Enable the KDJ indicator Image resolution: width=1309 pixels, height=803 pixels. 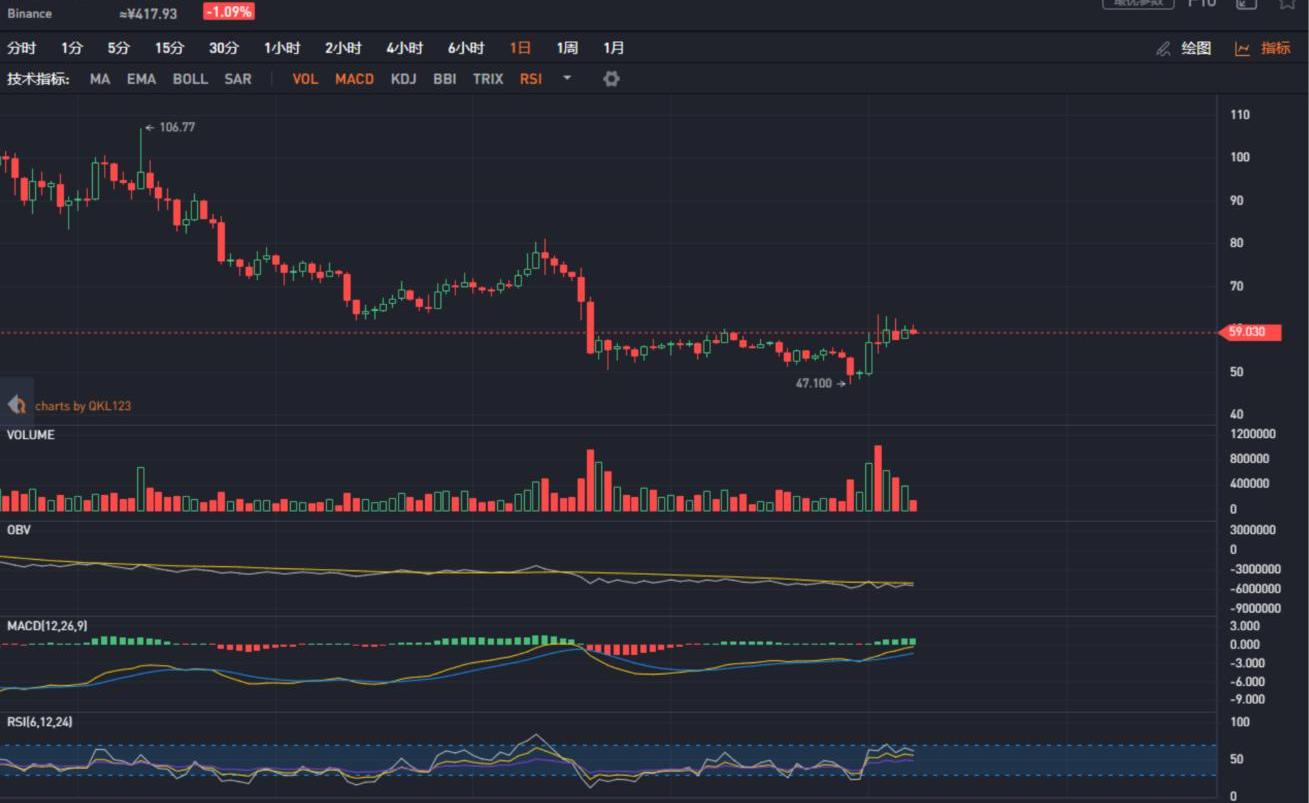[404, 78]
